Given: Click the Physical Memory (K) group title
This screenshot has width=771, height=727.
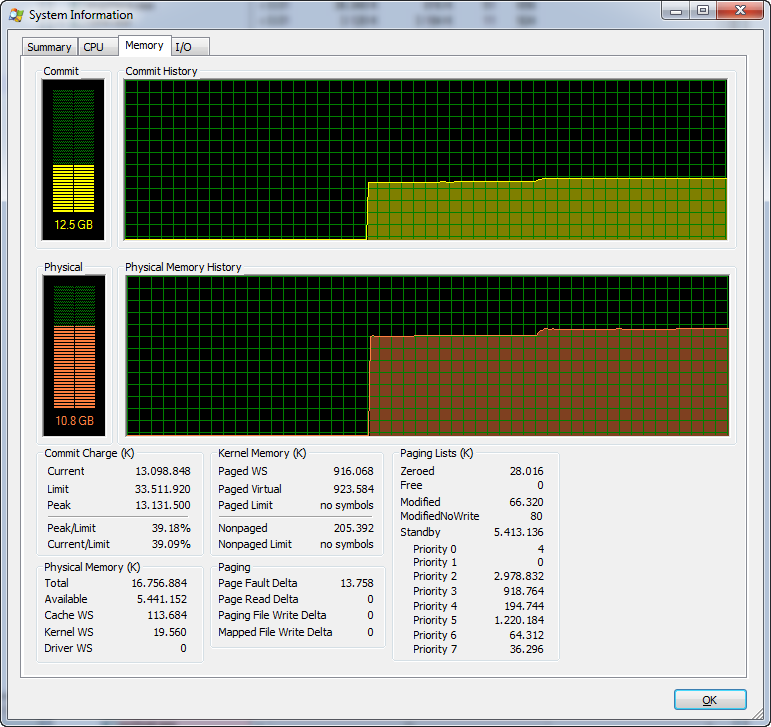Looking at the screenshot, I should tap(92, 567).
